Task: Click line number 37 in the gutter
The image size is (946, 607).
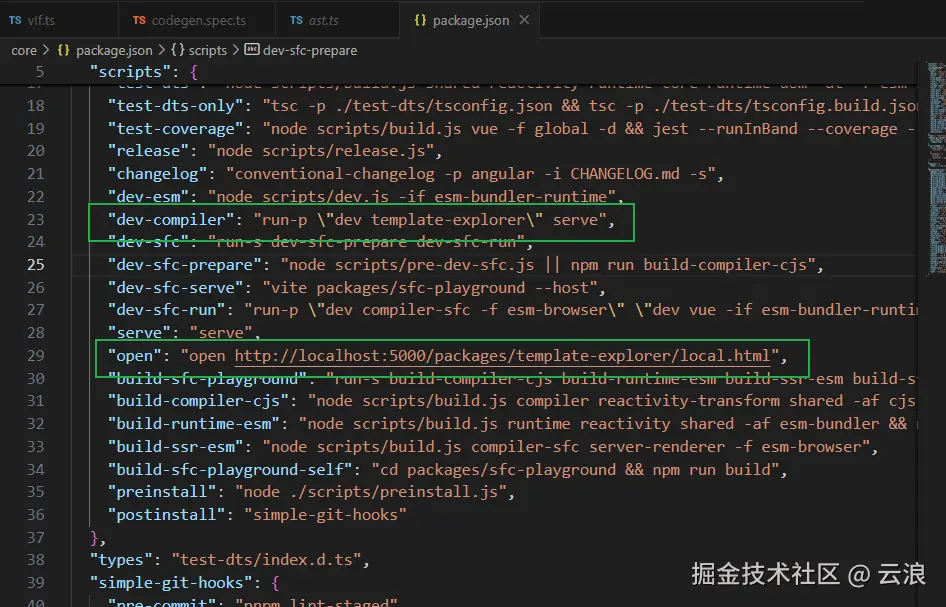Action: 36,538
